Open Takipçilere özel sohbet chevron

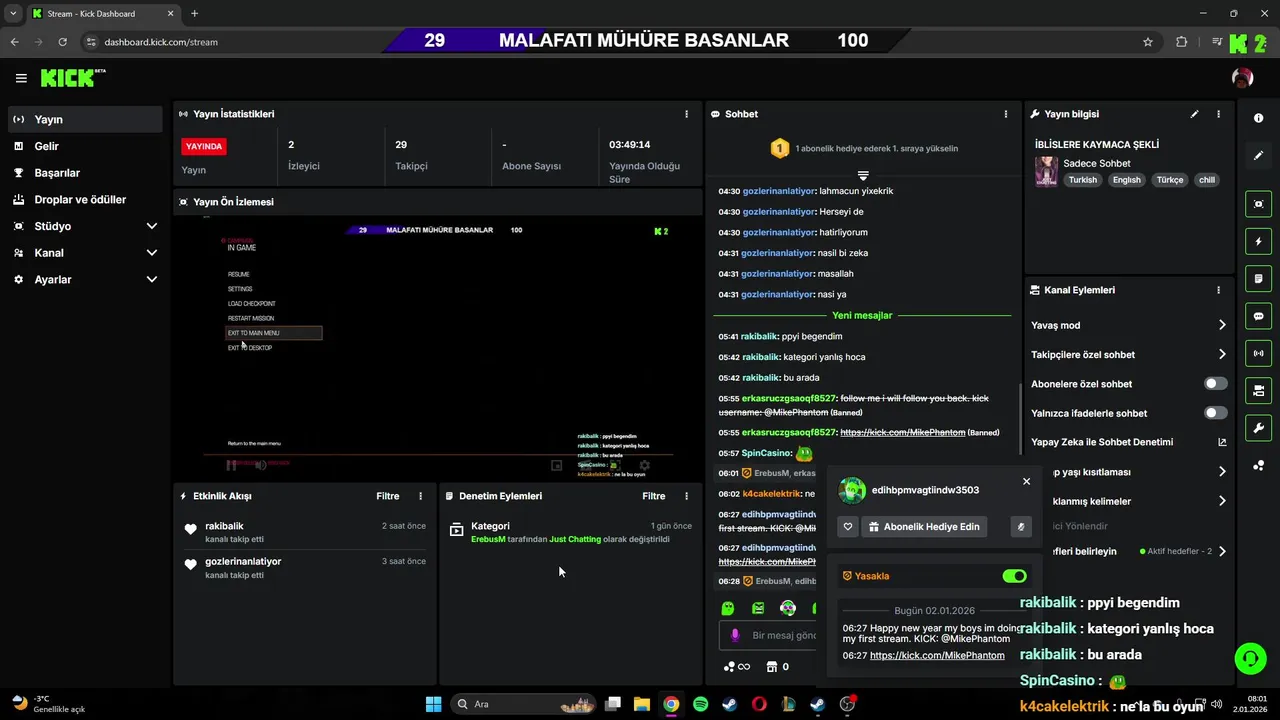[1222, 354]
